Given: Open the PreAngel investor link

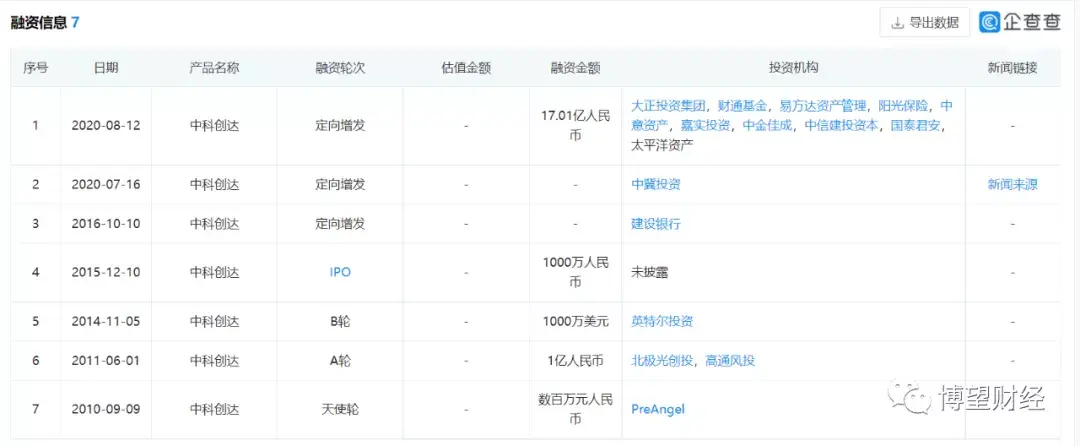Looking at the screenshot, I should pyautogui.click(x=658, y=410).
